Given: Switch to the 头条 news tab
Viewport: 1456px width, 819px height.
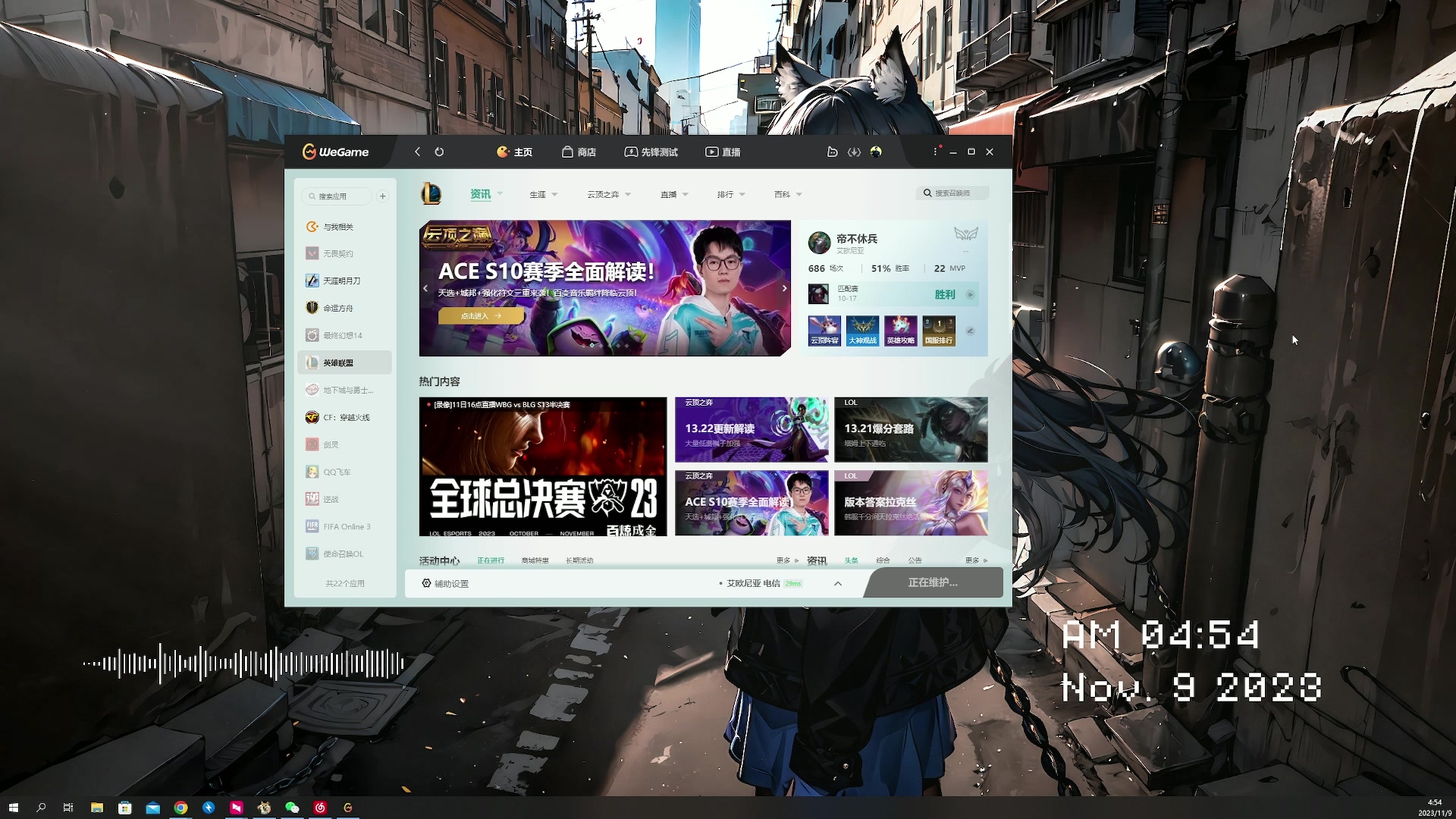Looking at the screenshot, I should (851, 560).
